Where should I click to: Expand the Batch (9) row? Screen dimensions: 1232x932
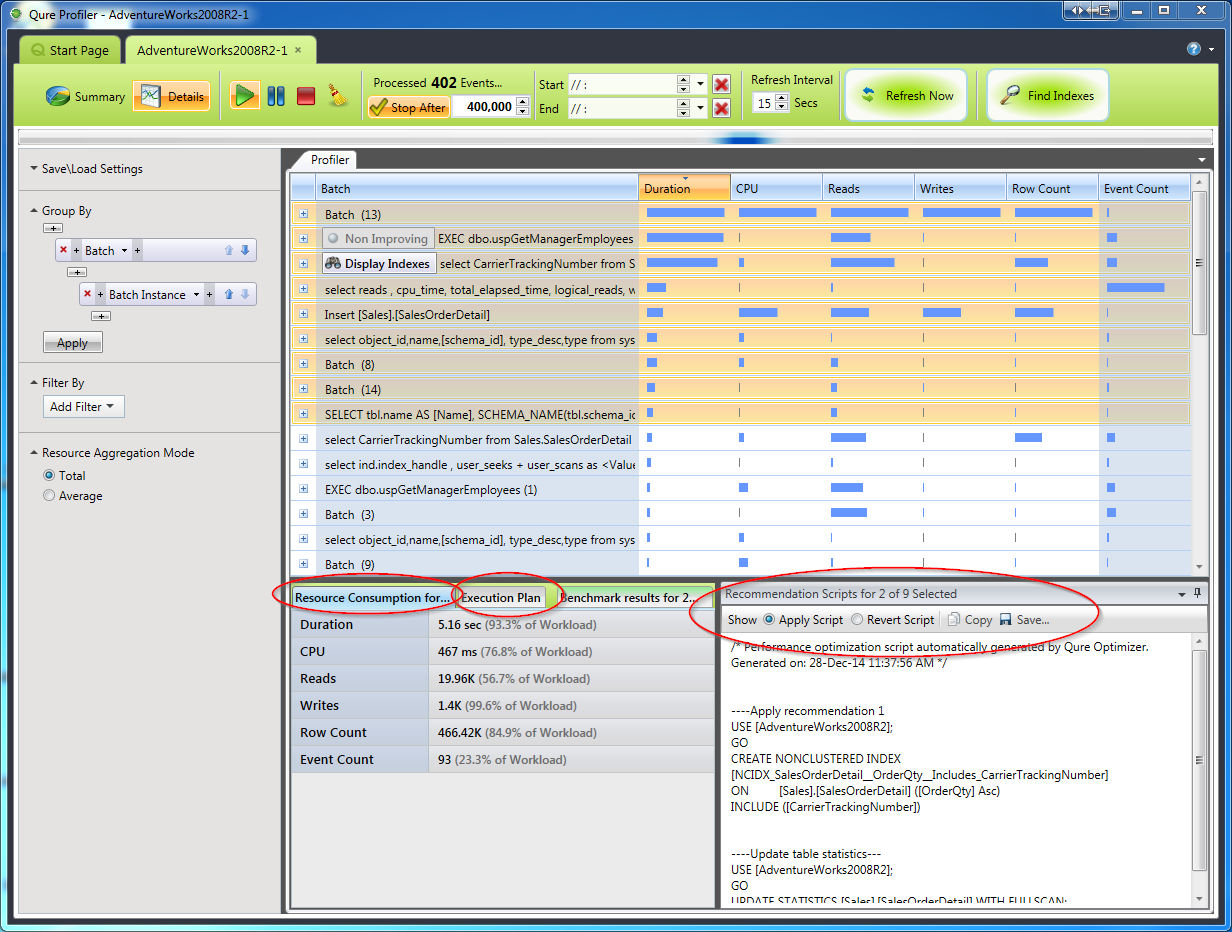click(x=304, y=564)
